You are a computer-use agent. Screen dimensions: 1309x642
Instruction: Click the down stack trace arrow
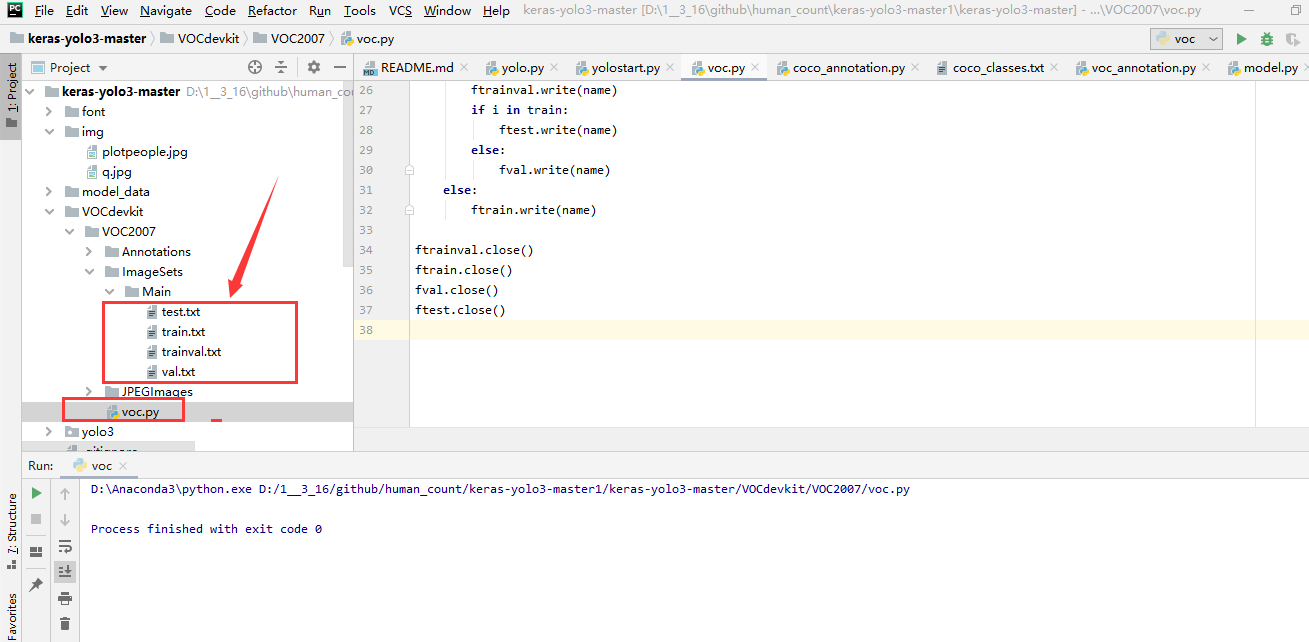click(65, 519)
